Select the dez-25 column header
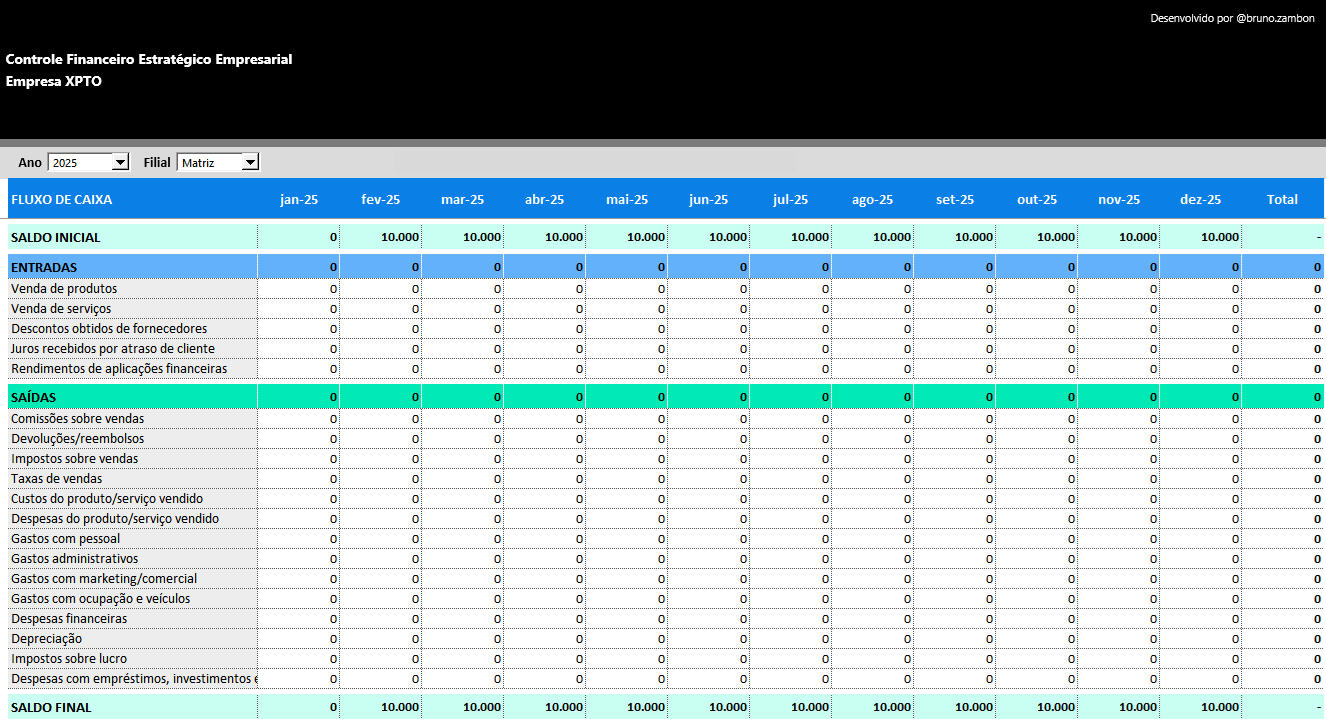The height and width of the screenshot is (721, 1326). tap(1200, 199)
